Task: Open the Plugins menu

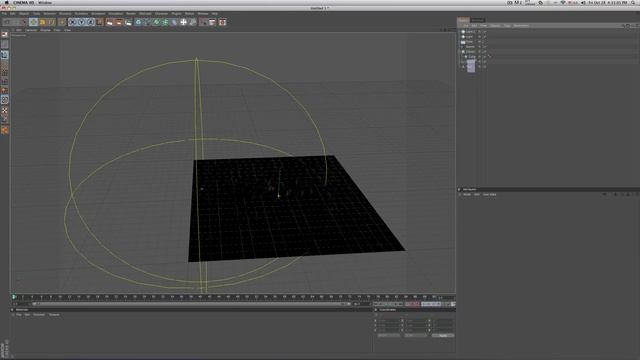Action: click(176, 13)
